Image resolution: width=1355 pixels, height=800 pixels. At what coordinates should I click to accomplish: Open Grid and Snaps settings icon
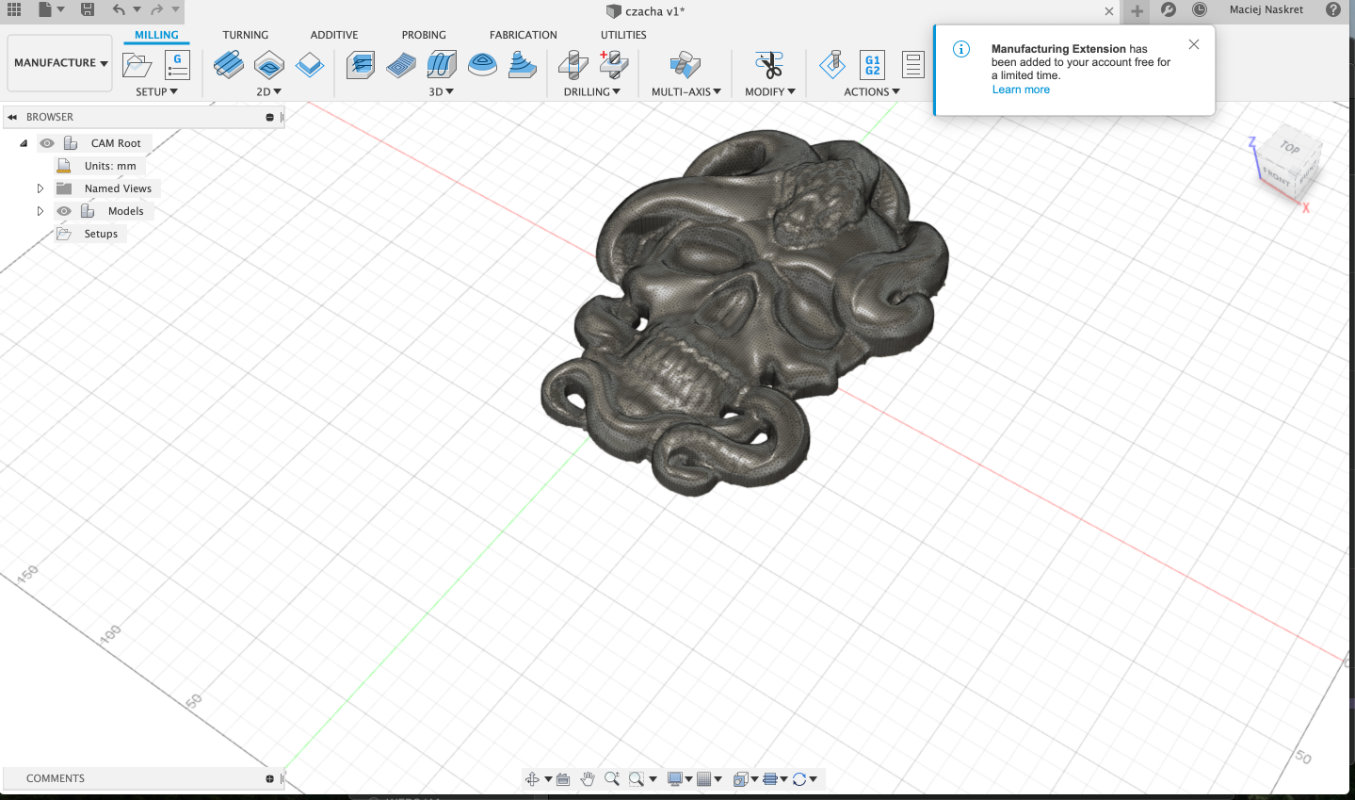(x=704, y=778)
